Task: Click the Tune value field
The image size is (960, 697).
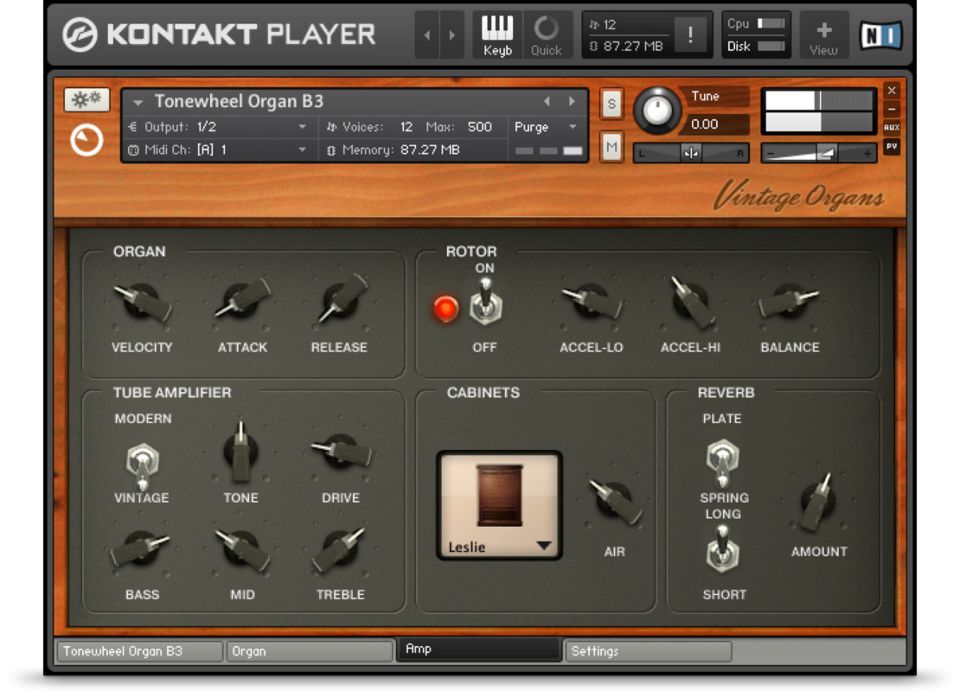Action: click(x=713, y=125)
